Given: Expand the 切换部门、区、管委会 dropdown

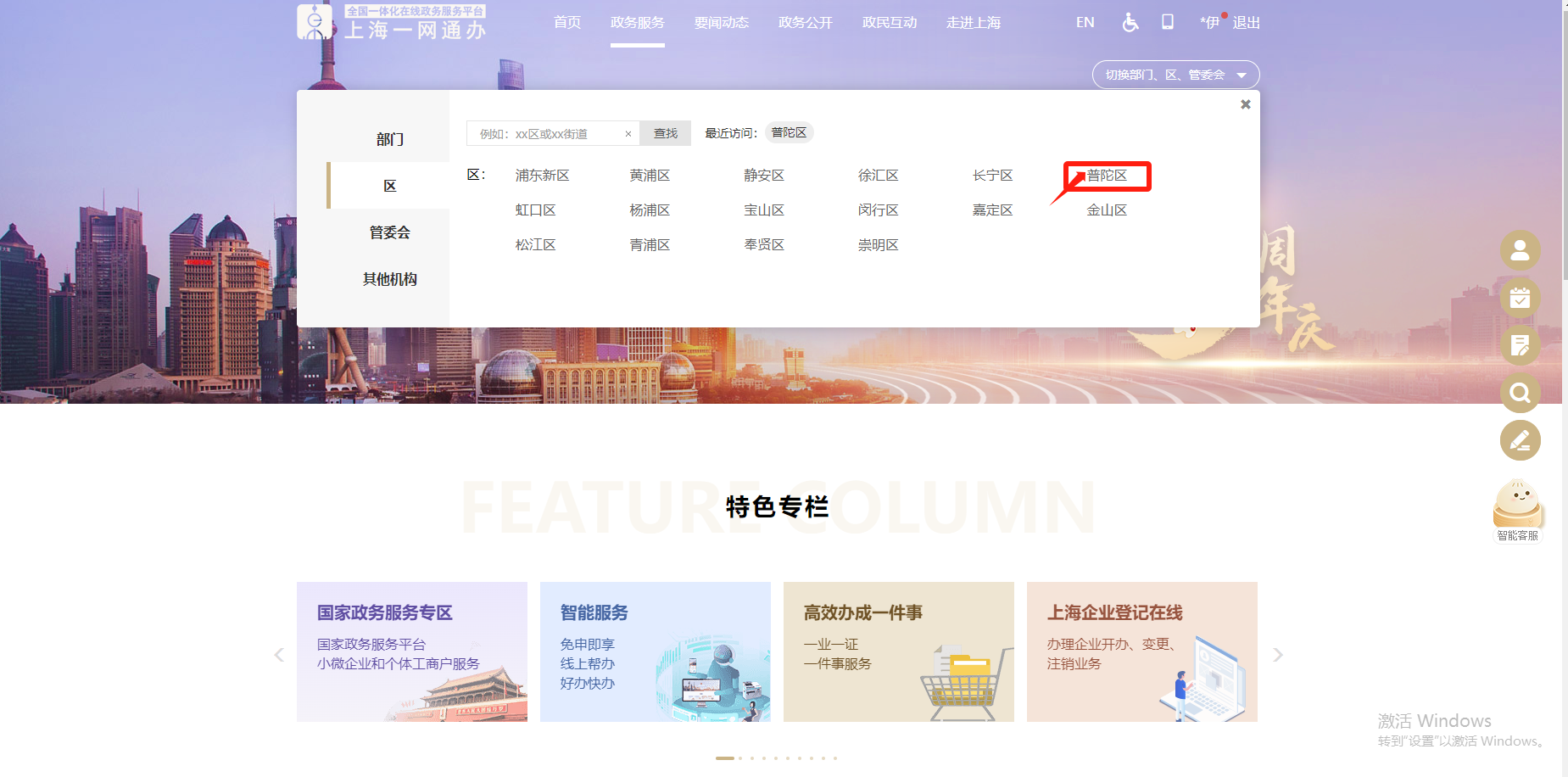Looking at the screenshot, I should [x=1175, y=75].
